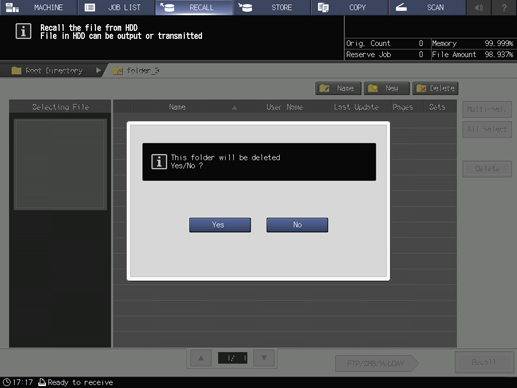
Task: Go to the COPY tab
Action: tap(349, 7)
